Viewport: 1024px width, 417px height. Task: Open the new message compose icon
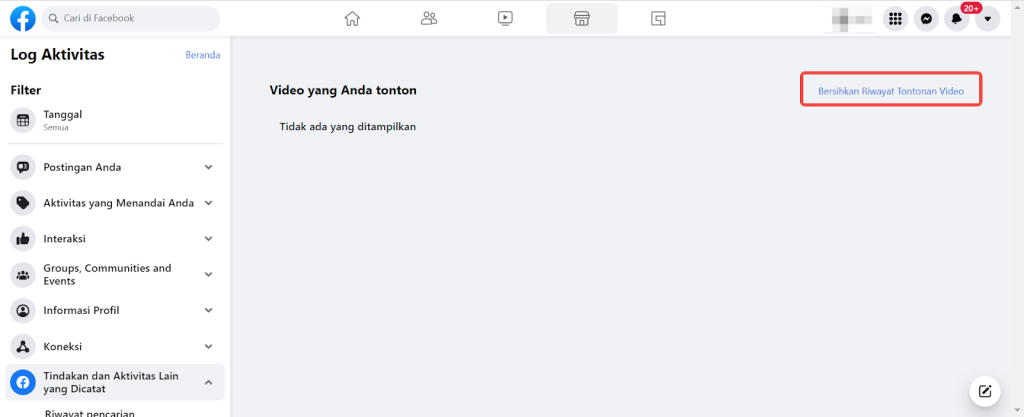[x=985, y=392]
